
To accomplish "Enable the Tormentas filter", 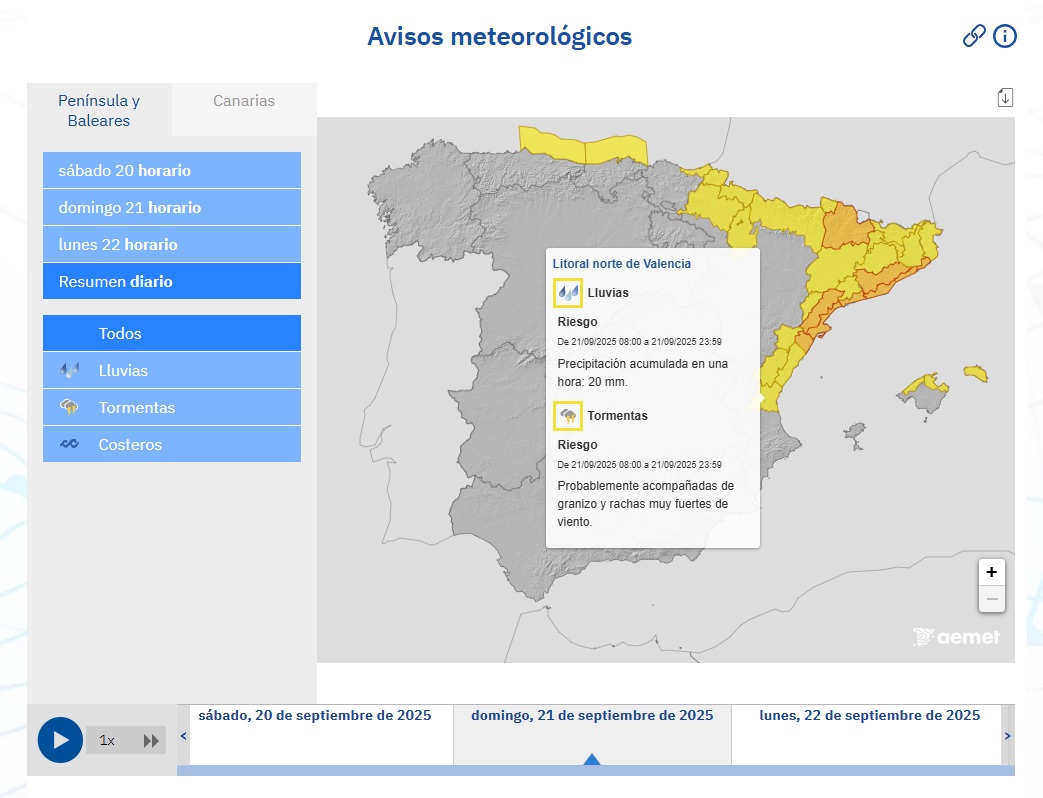I will coord(171,406).
